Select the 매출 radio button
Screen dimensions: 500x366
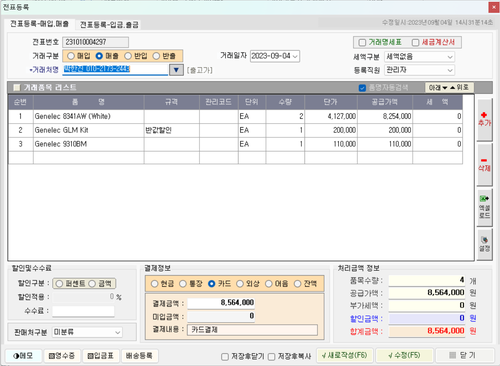99,56
